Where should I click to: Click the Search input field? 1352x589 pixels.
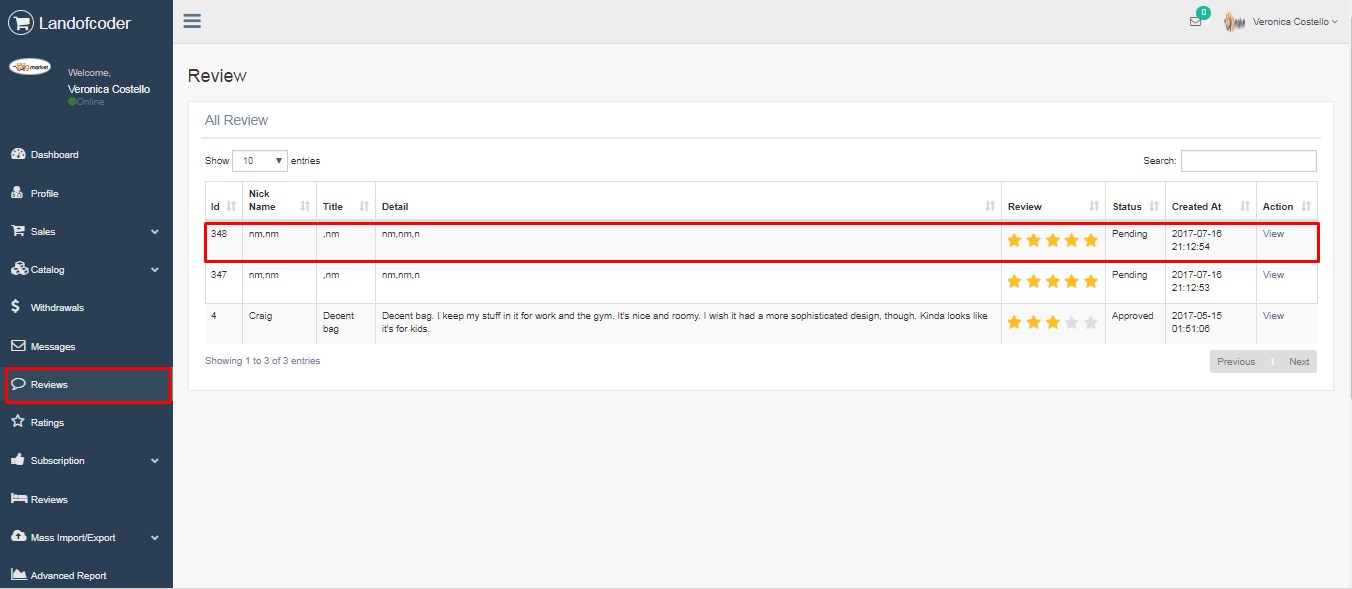click(x=1248, y=161)
